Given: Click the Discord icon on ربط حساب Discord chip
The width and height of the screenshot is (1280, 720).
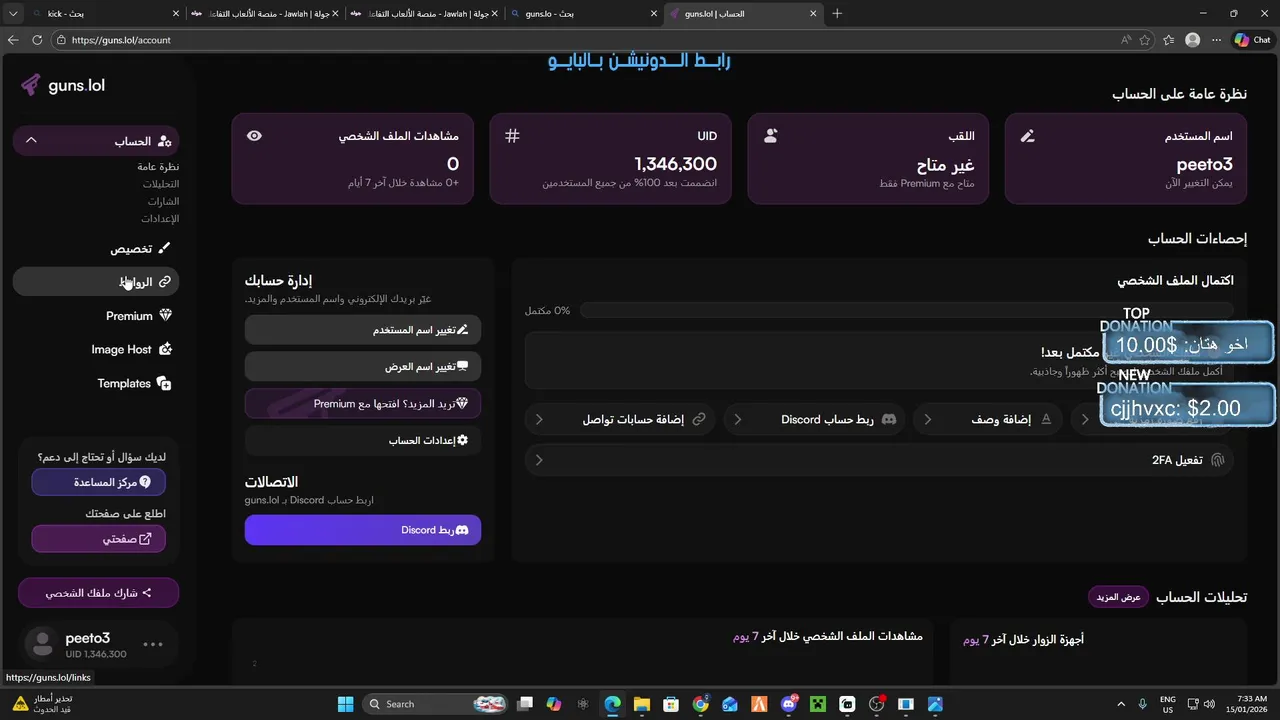Looking at the screenshot, I should point(889,419).
